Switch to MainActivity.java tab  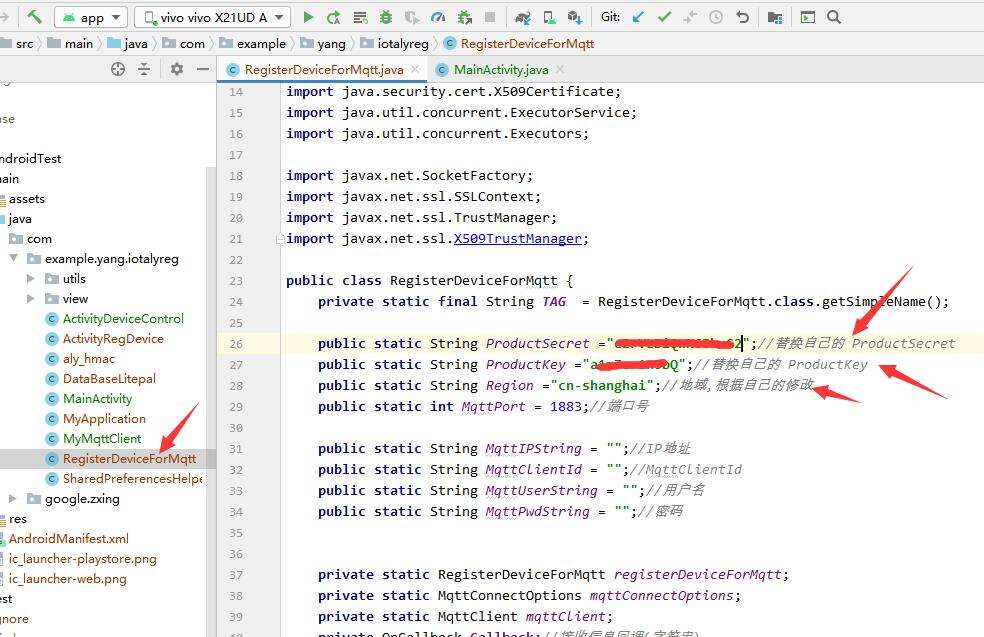tap(500, 69)
